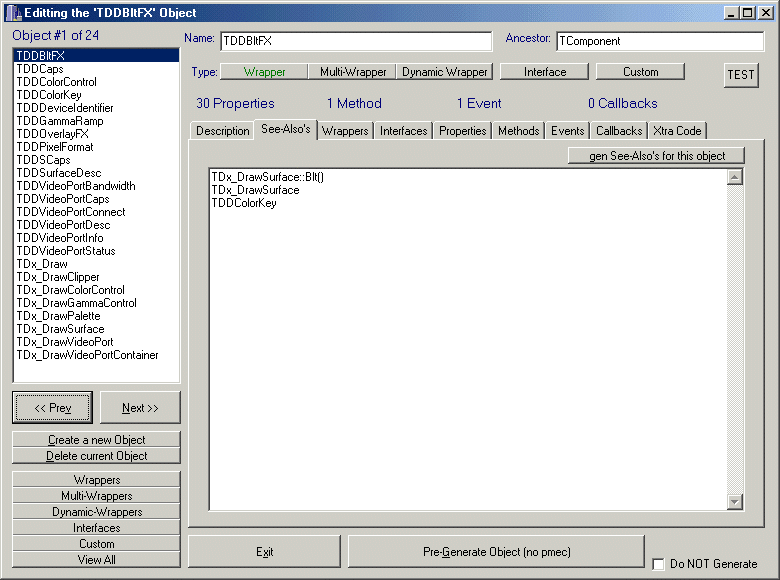This screenshot has width=780, height=580.
Task: Click into the Name input field
Action: [x=355, y=42]
